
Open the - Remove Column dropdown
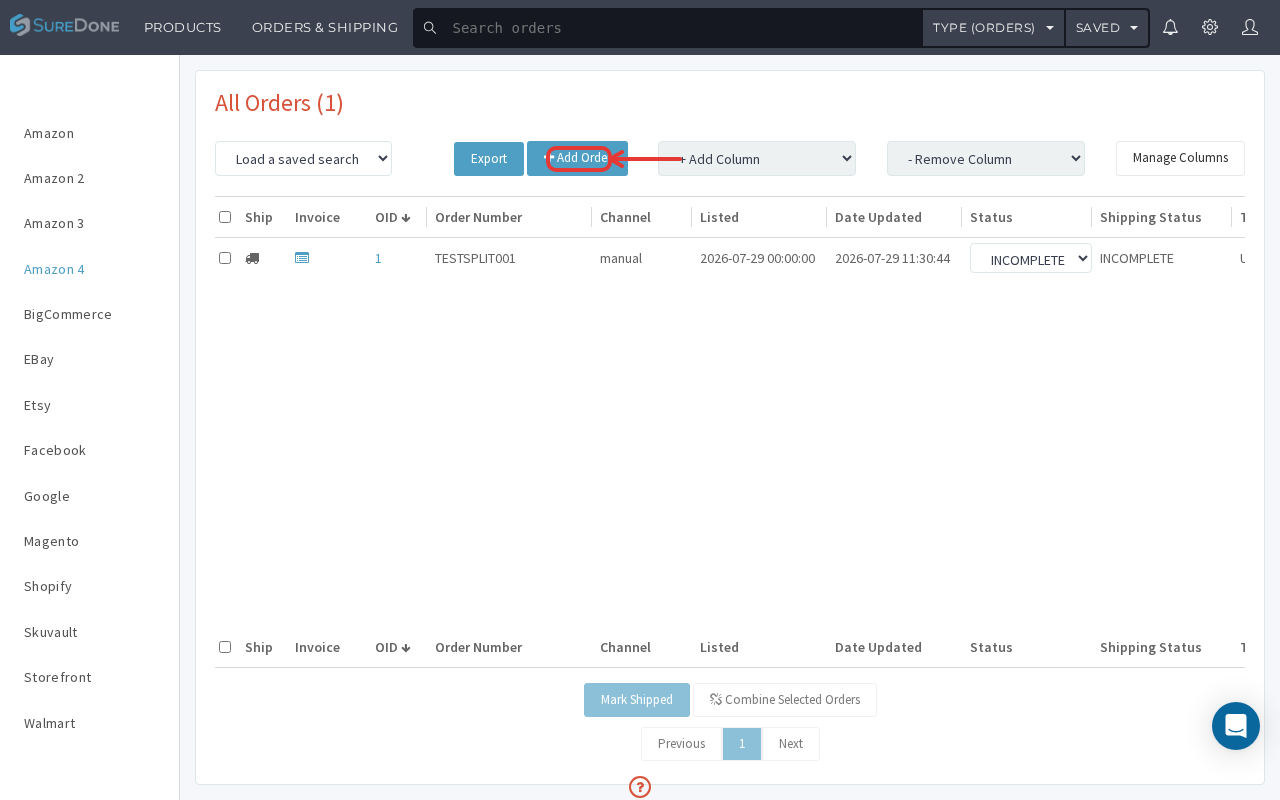point(986,158)
